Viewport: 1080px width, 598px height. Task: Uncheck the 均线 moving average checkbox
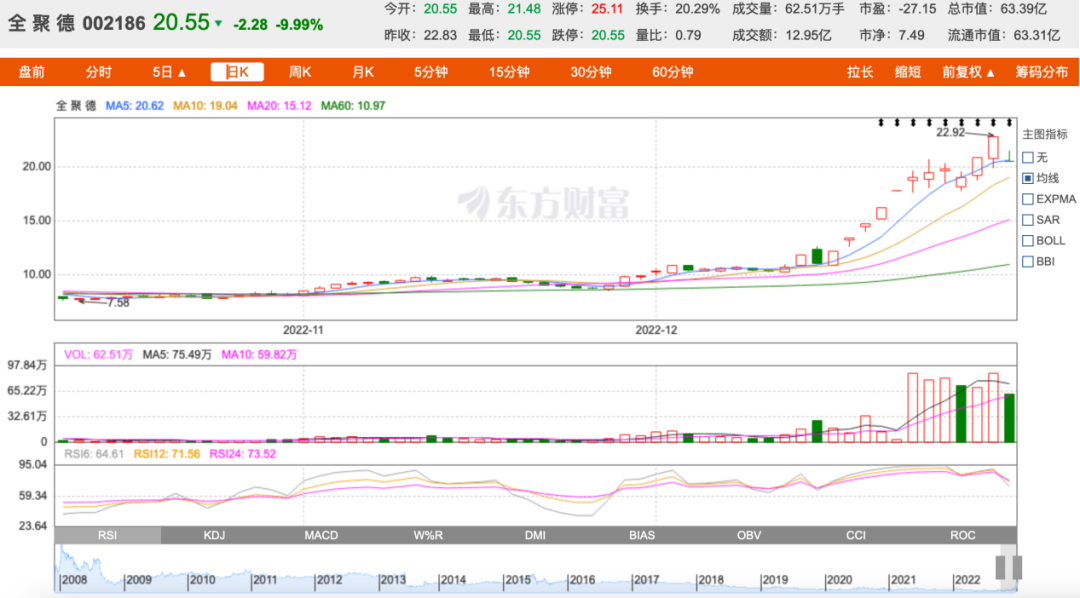coord(1028,178)
